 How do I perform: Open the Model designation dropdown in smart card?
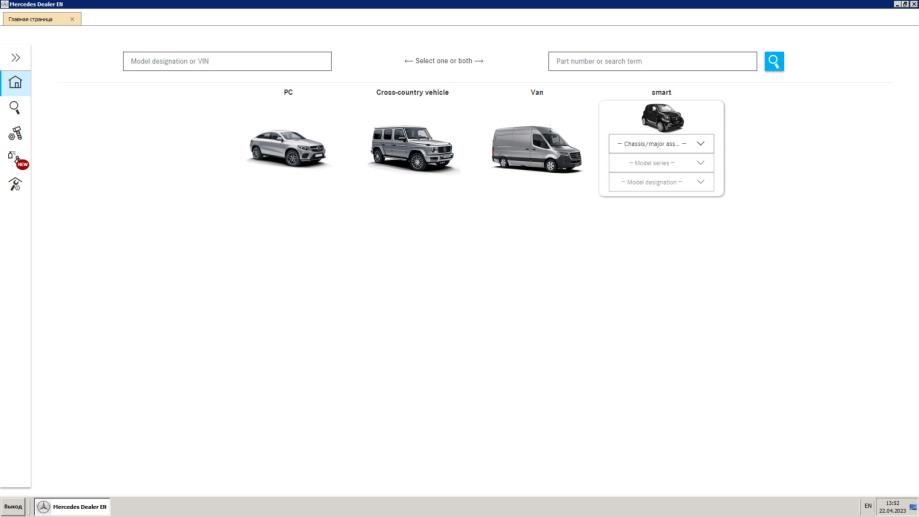[661, 182]
